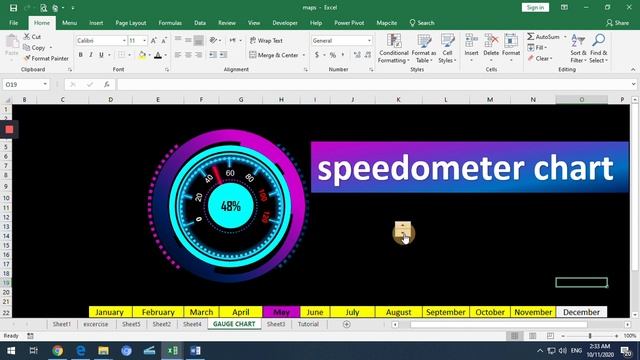Toggle center text alignment
Viewport: 640px width, 360px height.
tap(188, 55)
